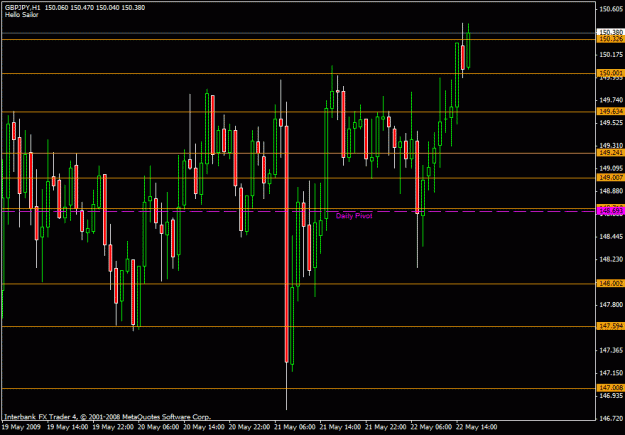Click the '21 May 06:00' time axis label
Viewport: 625px width, 435px height.
coord(295,427)
